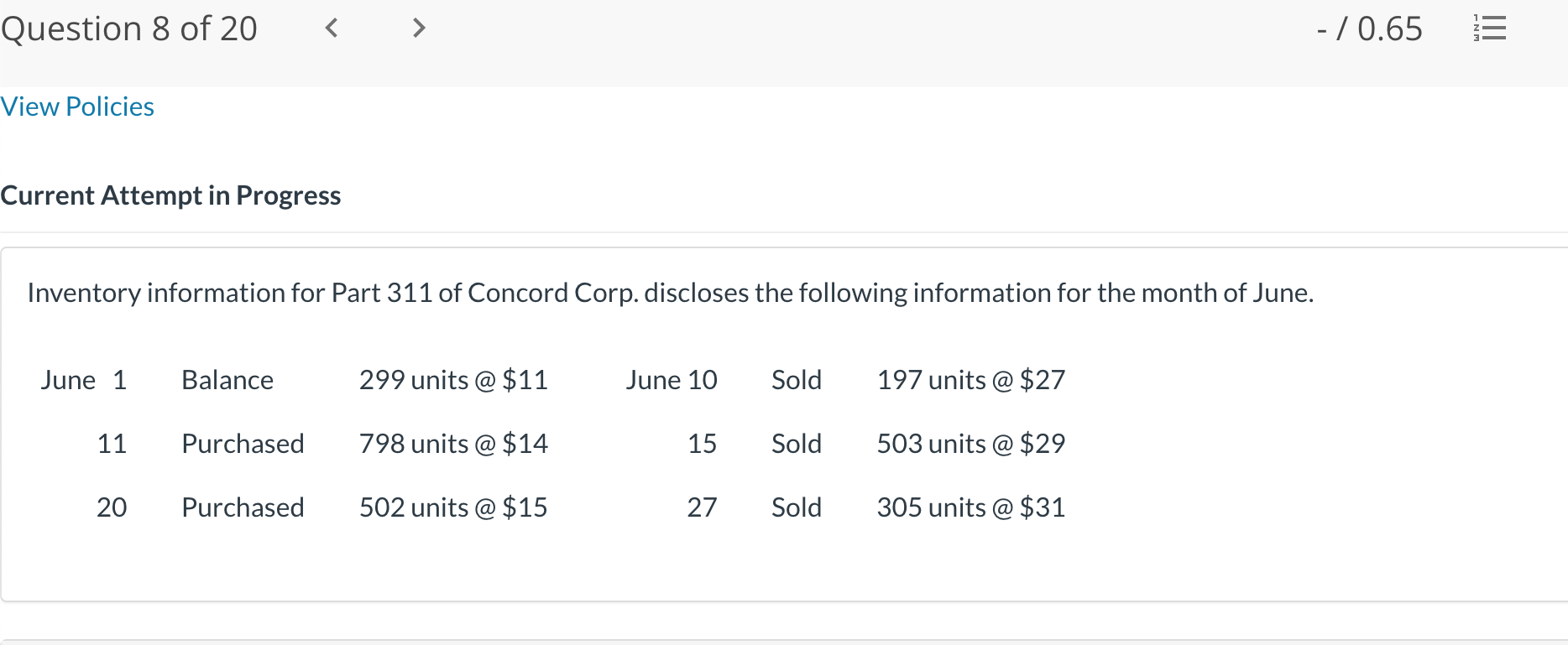This screenshot has width=1568, height=645.
Task: Click the "299 units @ $11" balance entry
Action: pos(453,380)
